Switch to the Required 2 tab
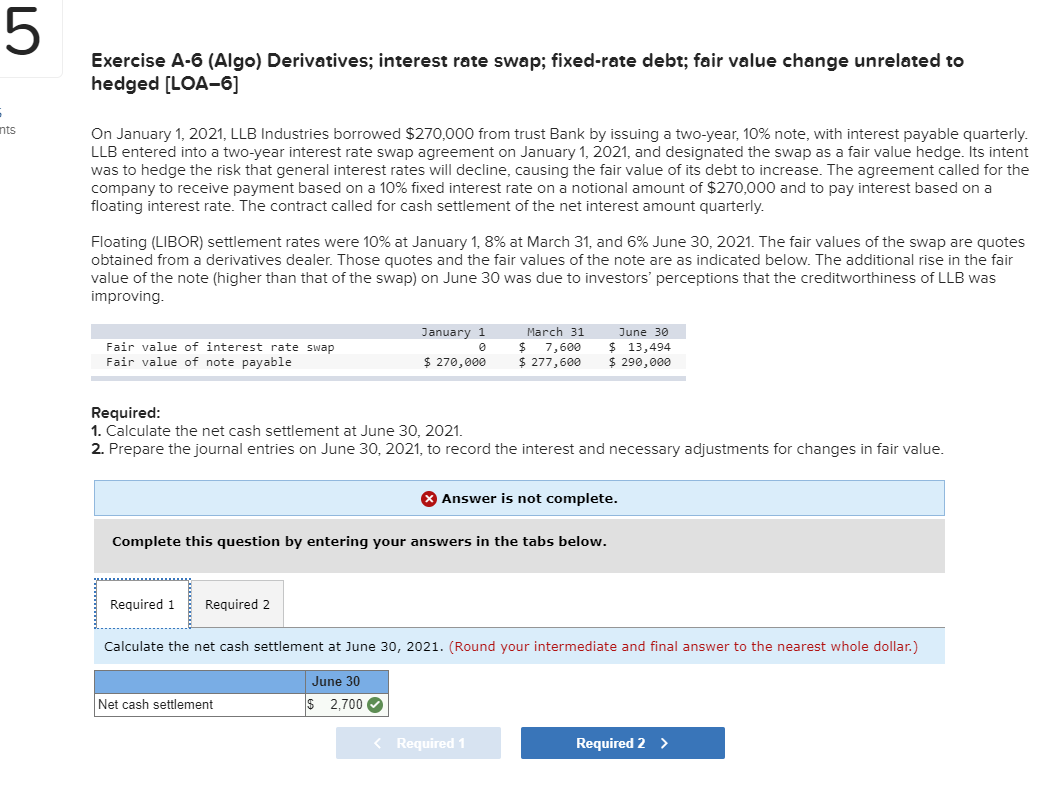 pyautogui.click(x=237, y=603)
